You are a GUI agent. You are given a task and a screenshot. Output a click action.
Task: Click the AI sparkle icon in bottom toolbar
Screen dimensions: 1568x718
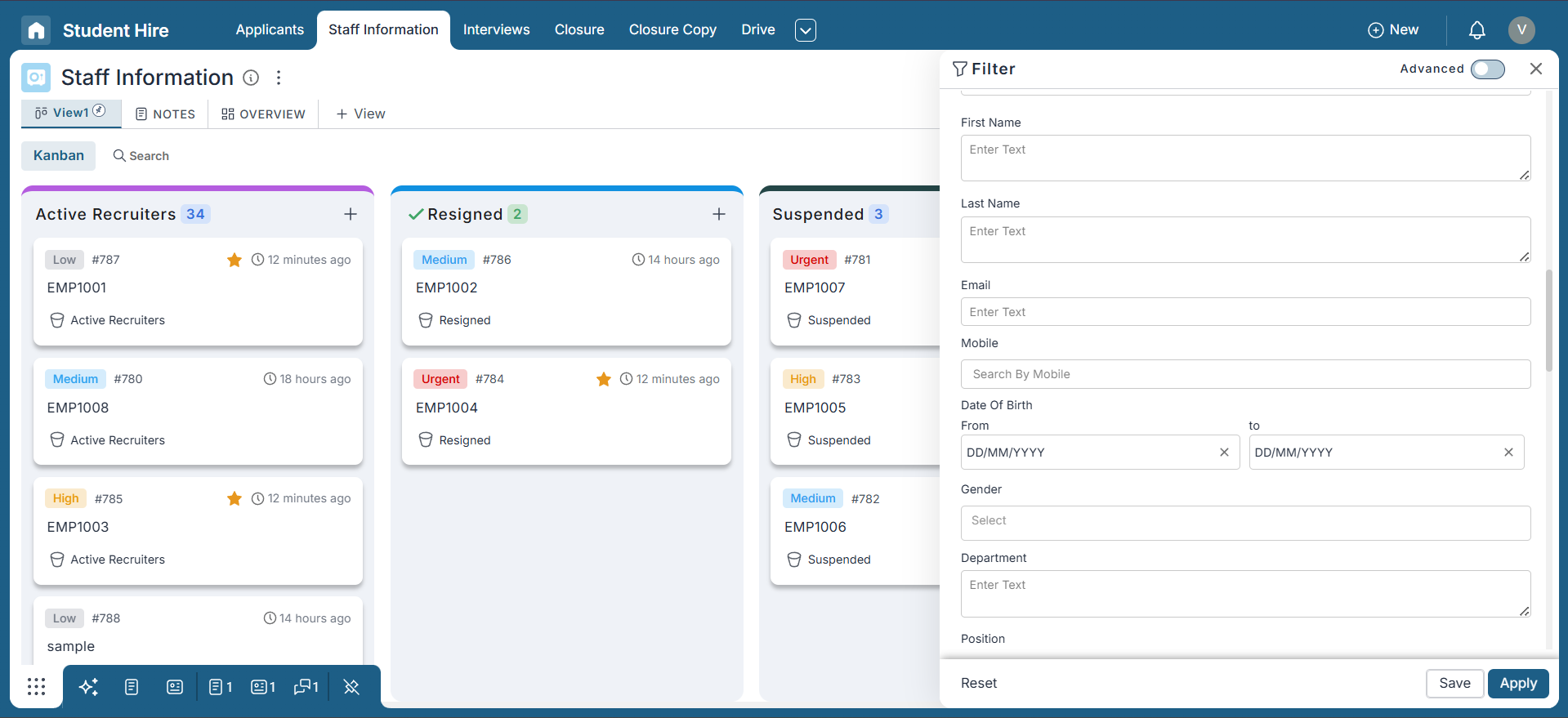[x=88, y=687]
